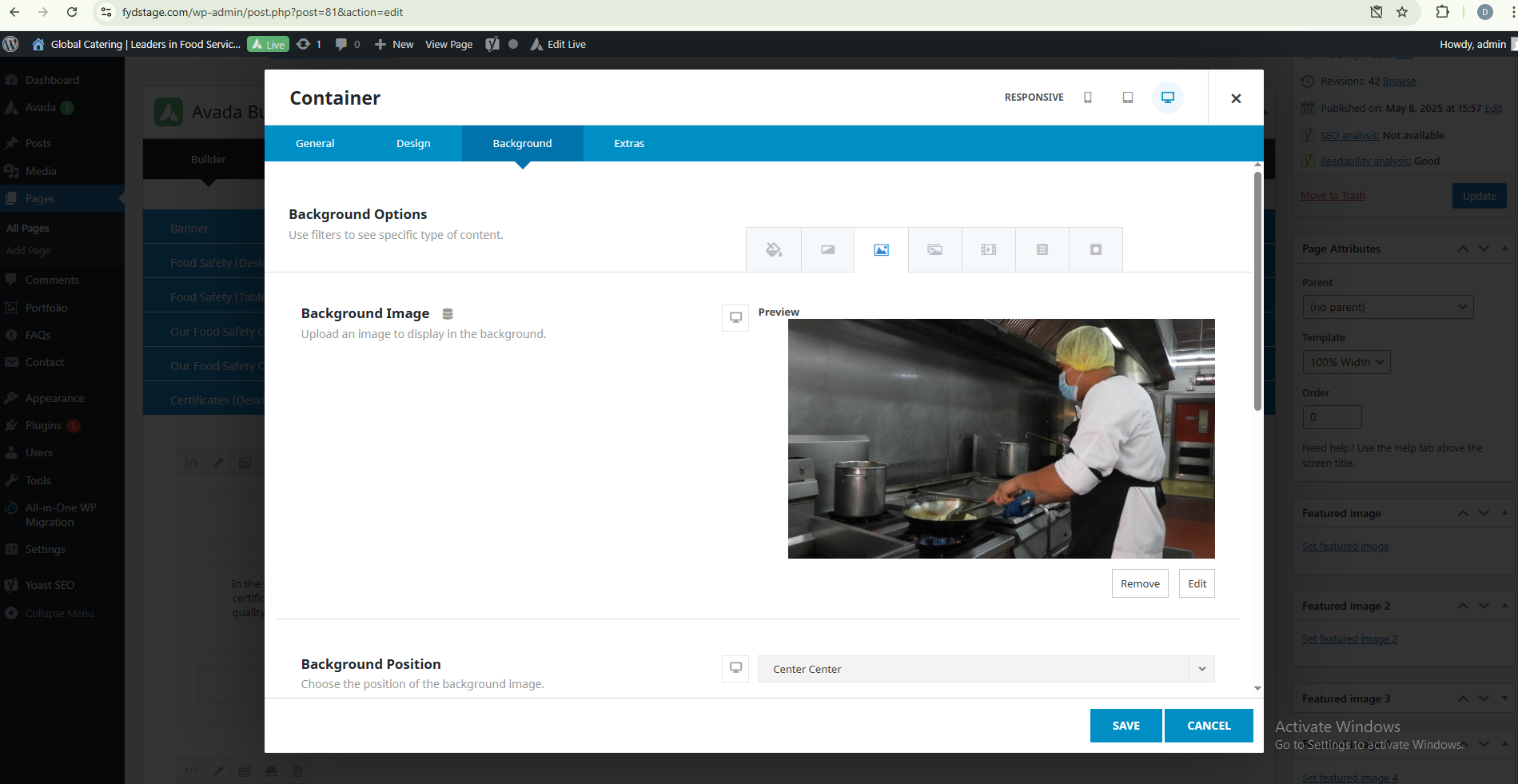The width and height of the screenshot is (1518, 784).
Task: Click the Remove button under the preview
Action: click(x=1139, y=583)
